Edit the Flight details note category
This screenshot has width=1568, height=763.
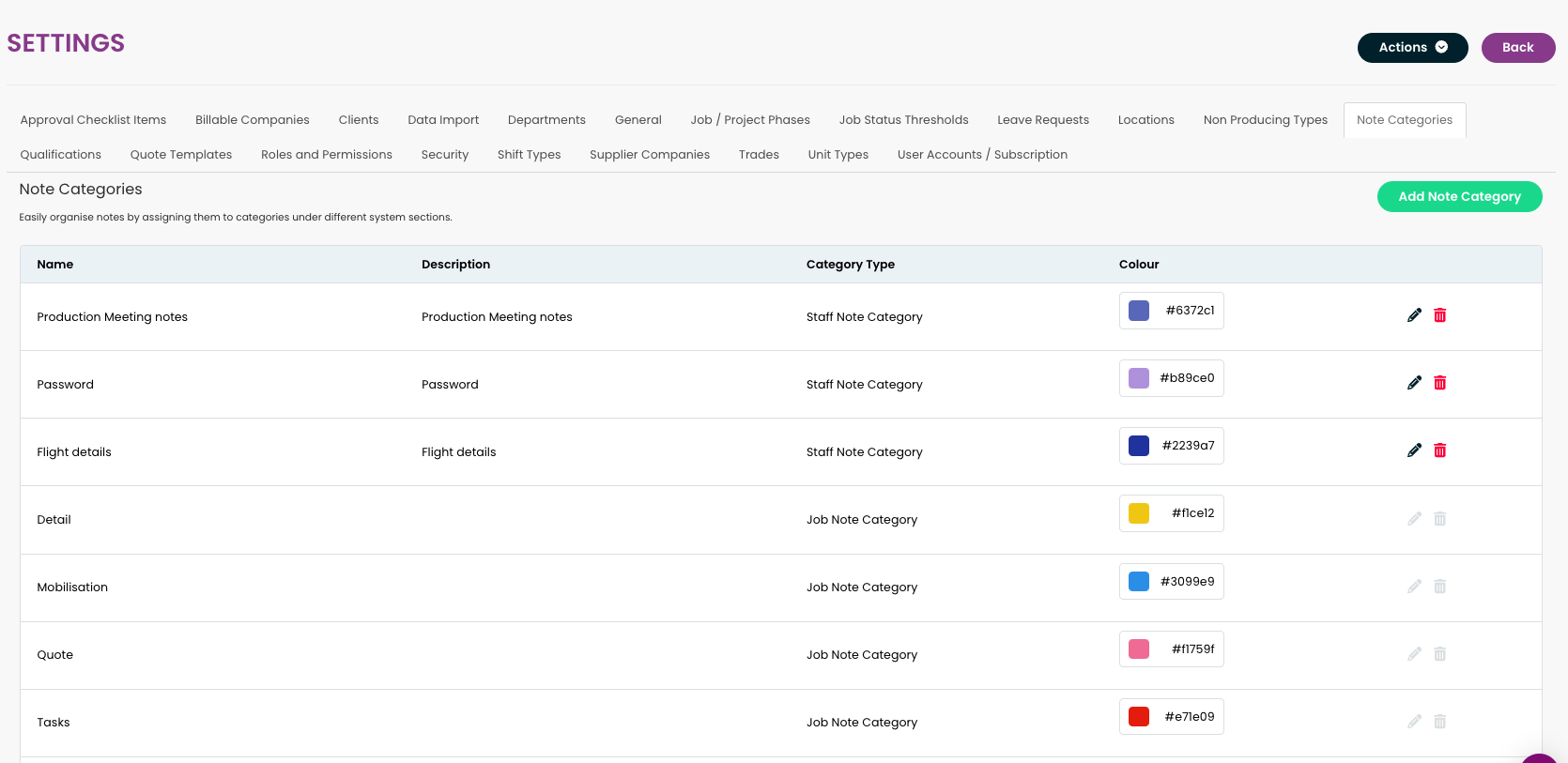(x=1414, y=450)
